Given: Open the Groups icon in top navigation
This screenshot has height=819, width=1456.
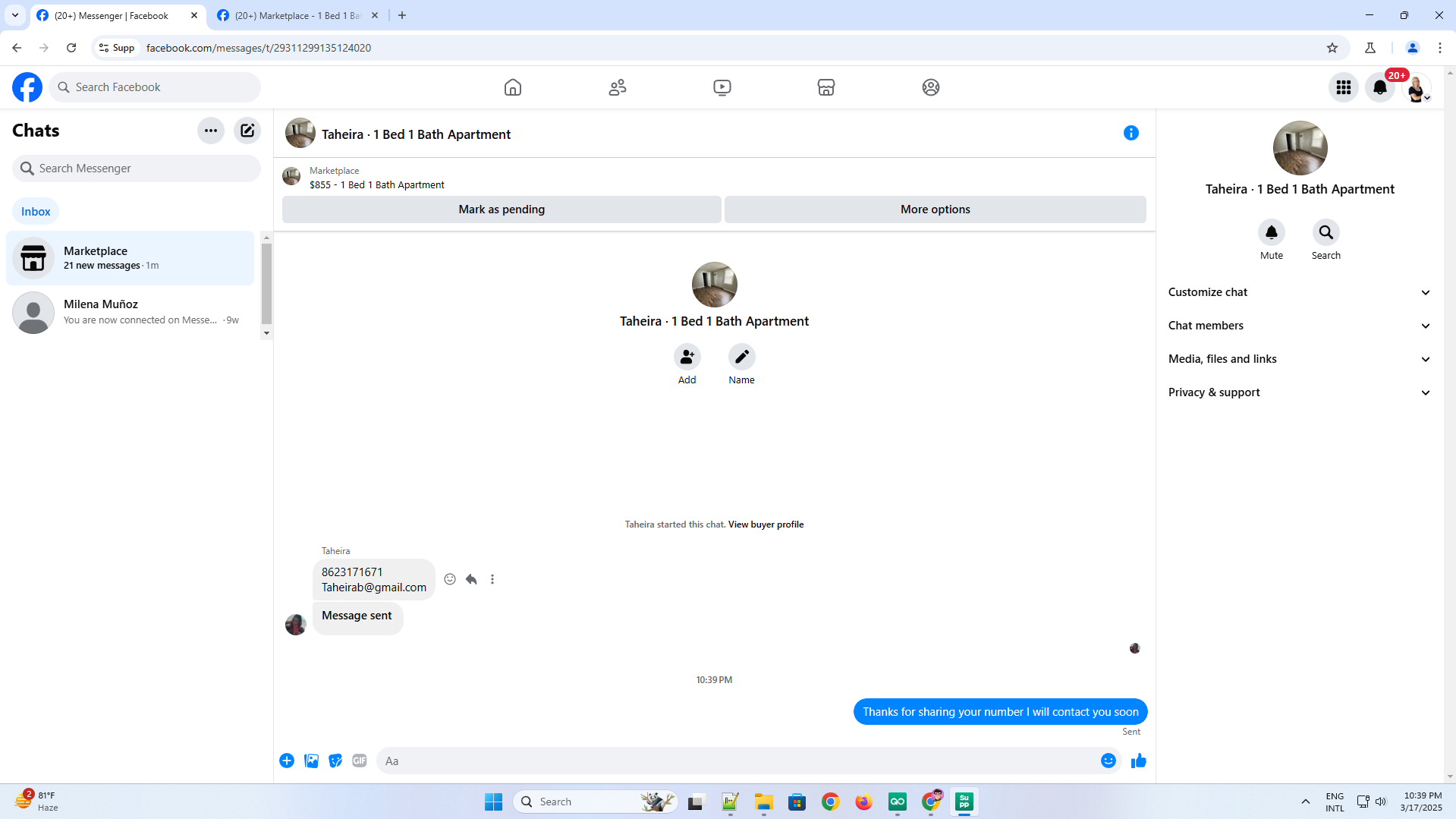Looking at the screenshot, I should pyautogui.click(x=931, y=87).
